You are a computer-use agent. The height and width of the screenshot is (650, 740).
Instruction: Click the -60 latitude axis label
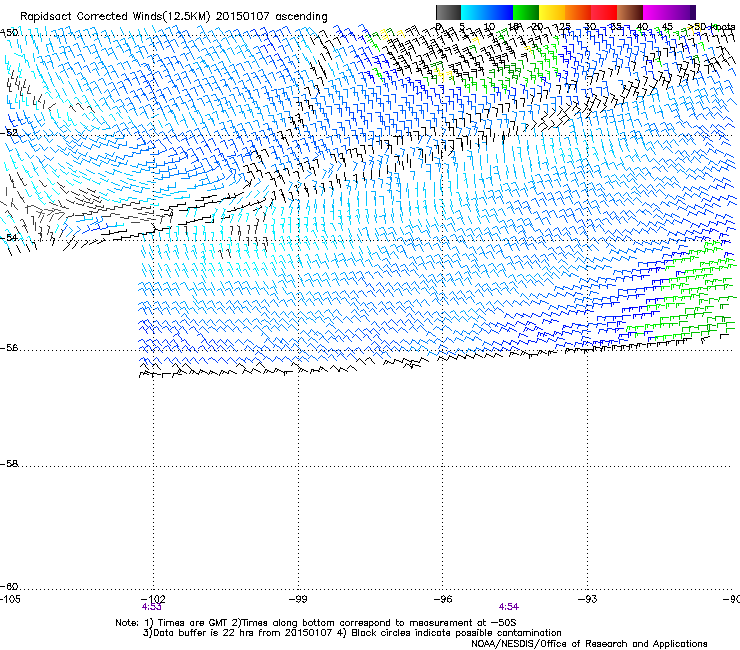tap(9, 586)
